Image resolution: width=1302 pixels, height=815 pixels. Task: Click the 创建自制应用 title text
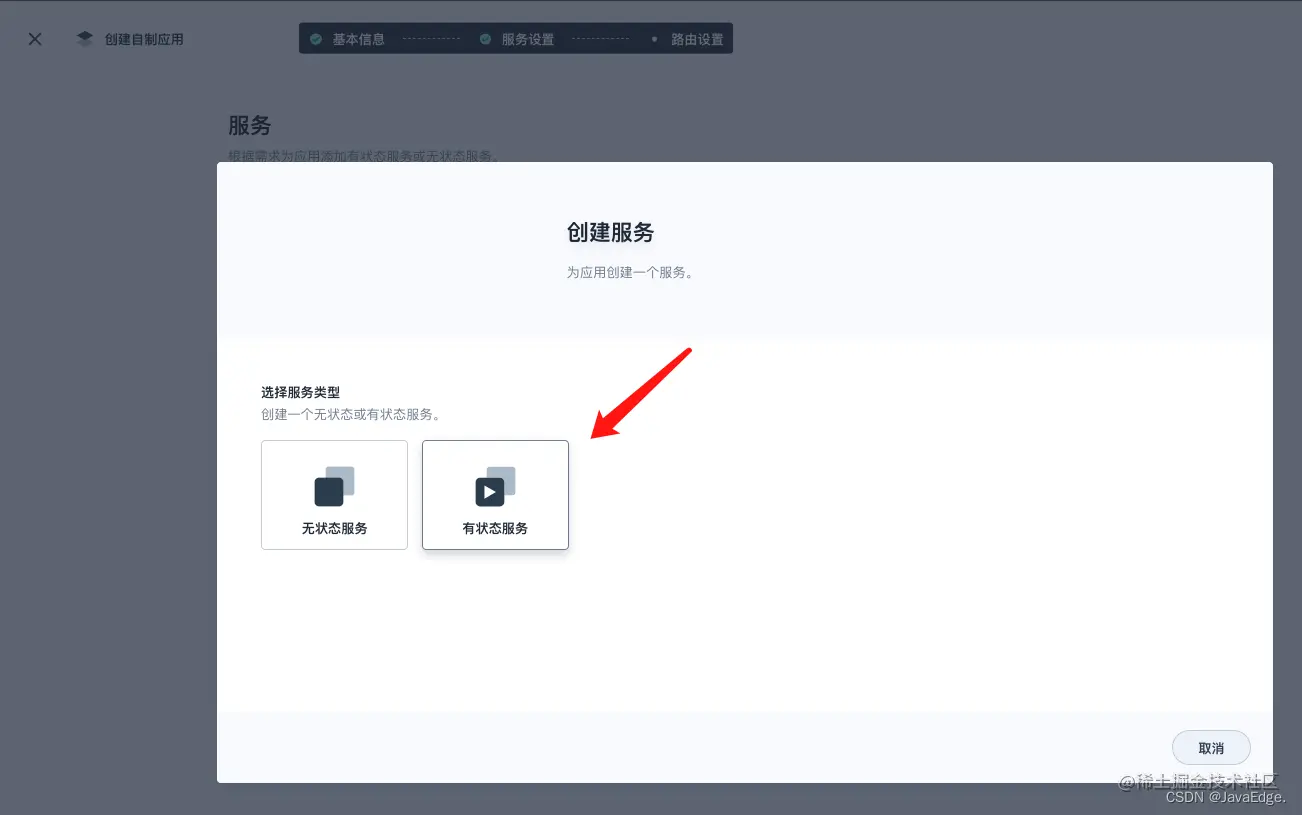point(144,39)
